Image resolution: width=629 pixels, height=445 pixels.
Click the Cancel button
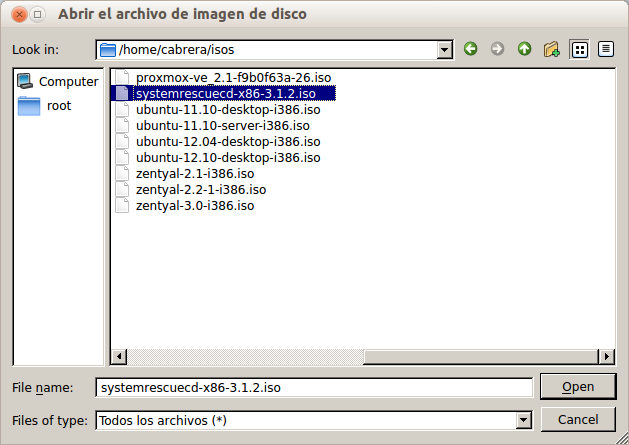point(578,420)
